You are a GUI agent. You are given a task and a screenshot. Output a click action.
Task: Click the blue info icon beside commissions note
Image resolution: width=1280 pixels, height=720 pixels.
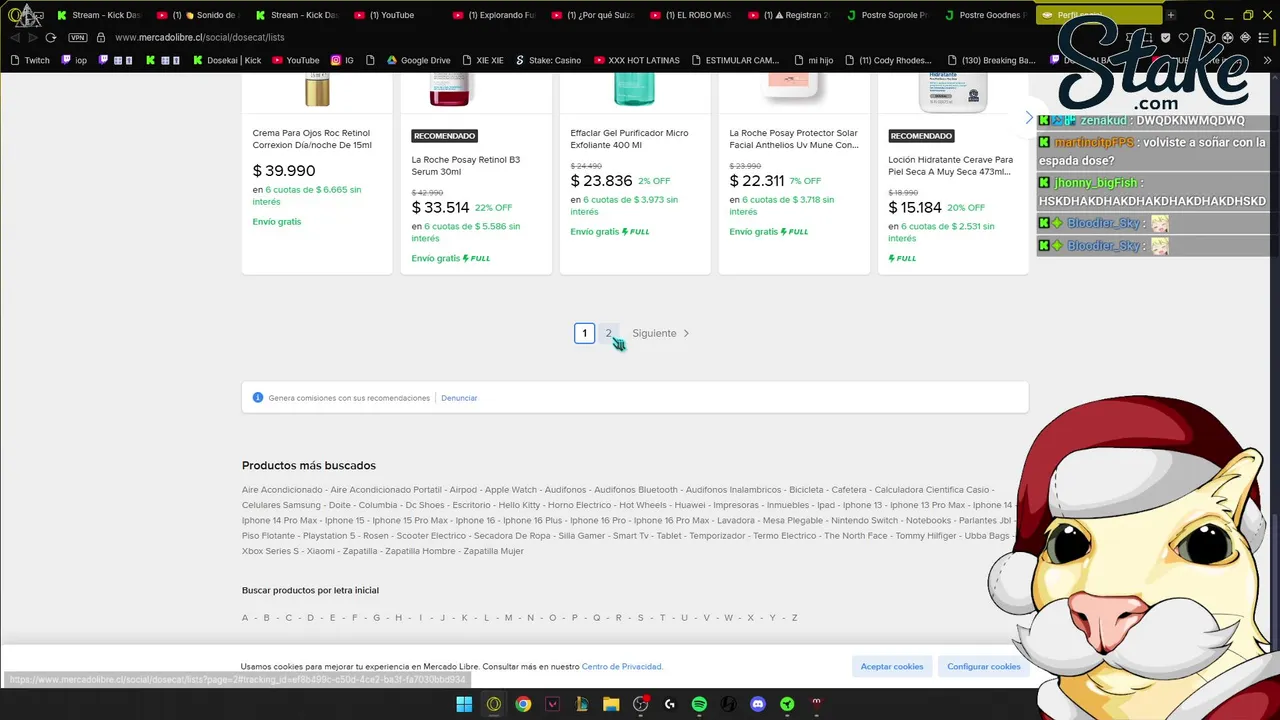pyautogui.click(x=258, y=397)
